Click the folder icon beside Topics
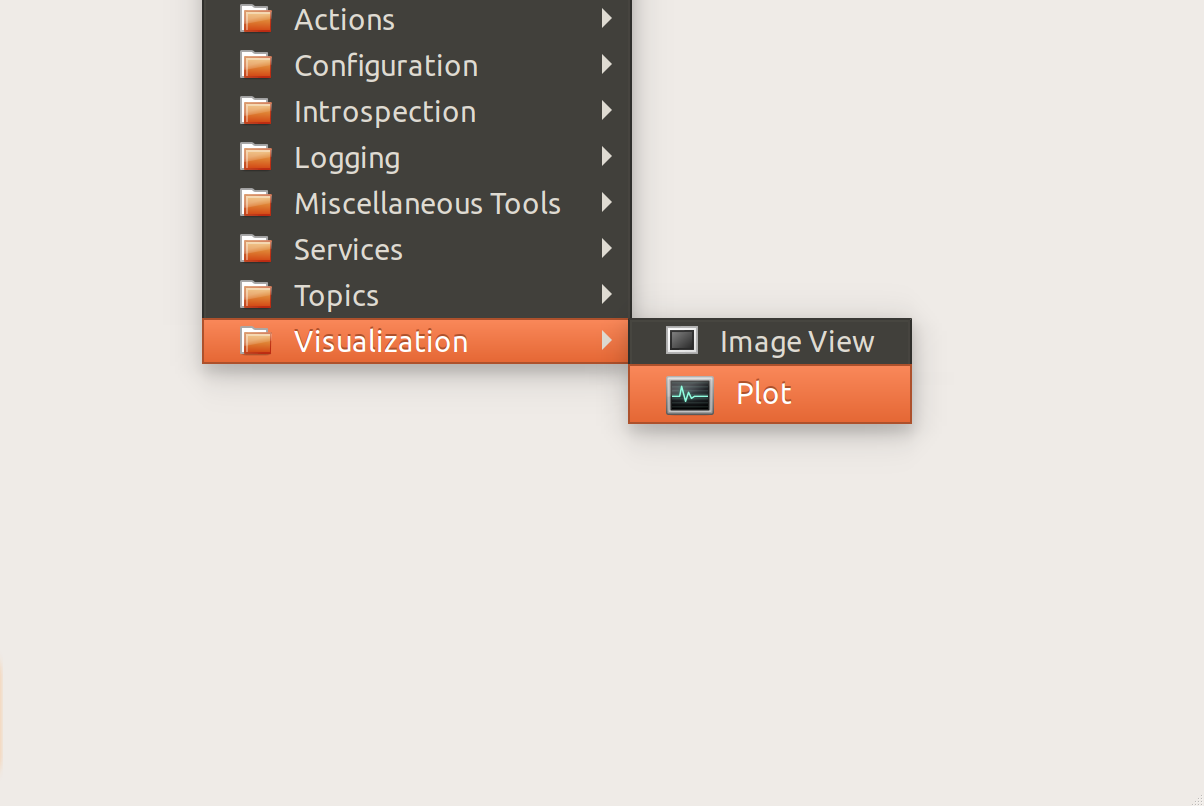The image size is (1204, 806). tap(255, 293)
